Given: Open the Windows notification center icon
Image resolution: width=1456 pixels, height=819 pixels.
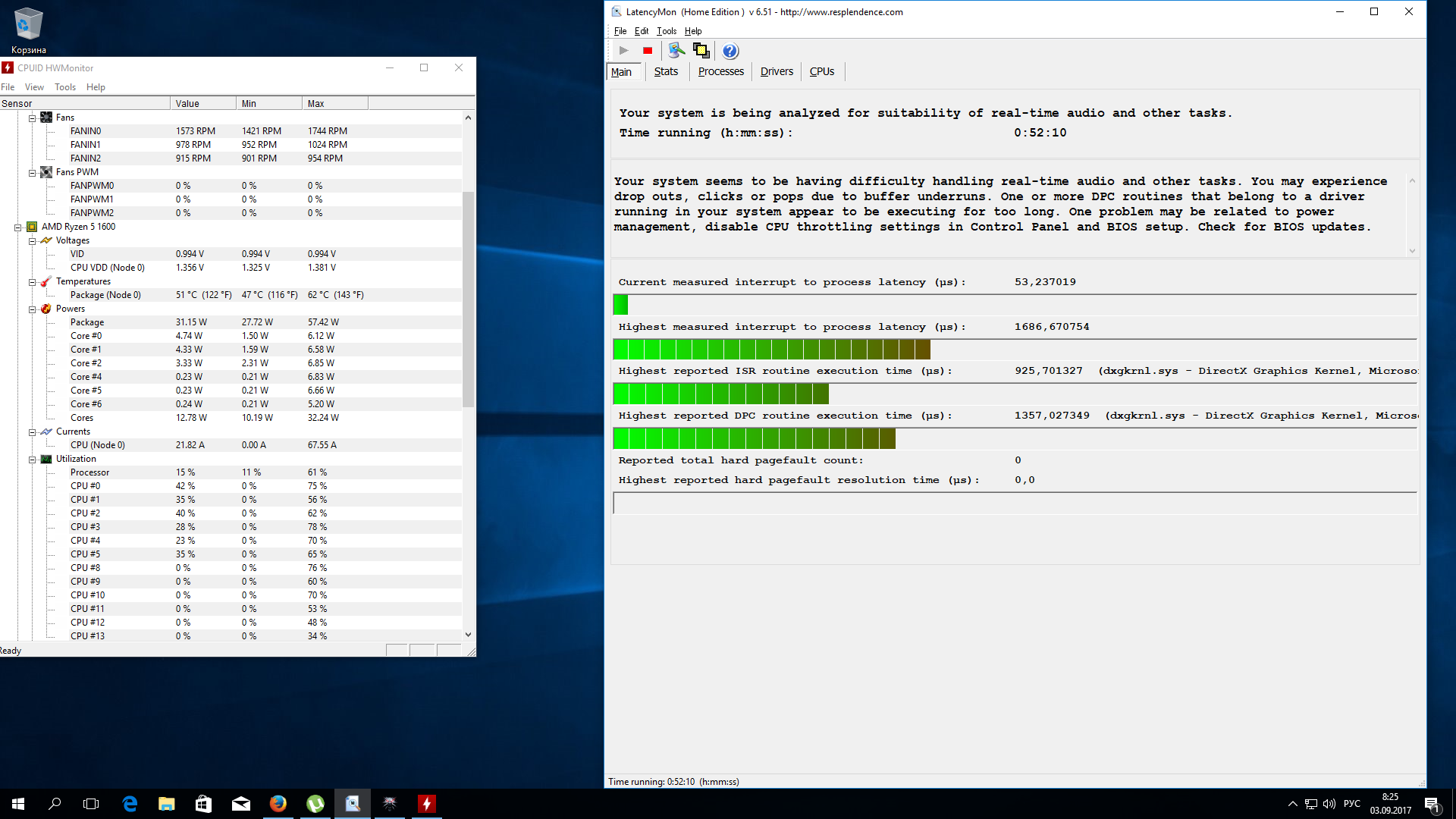Looking at the screenshot, I should pos(1432,804).
